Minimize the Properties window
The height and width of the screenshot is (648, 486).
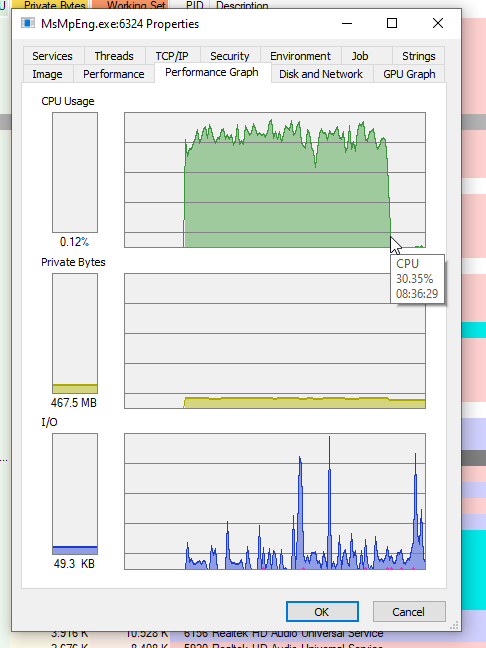pos(347,24)
